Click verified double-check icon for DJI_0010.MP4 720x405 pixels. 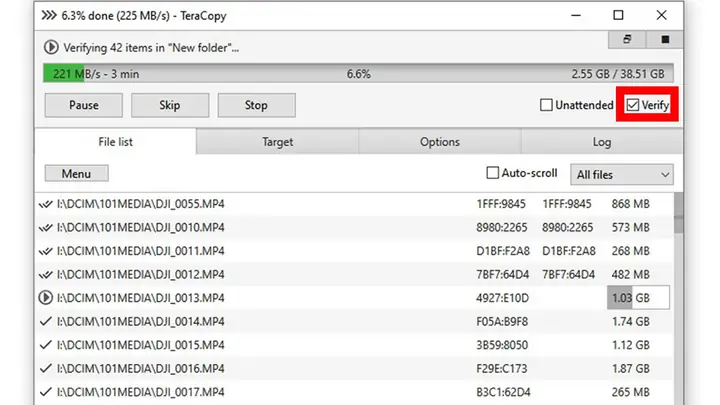coord(45,228)
